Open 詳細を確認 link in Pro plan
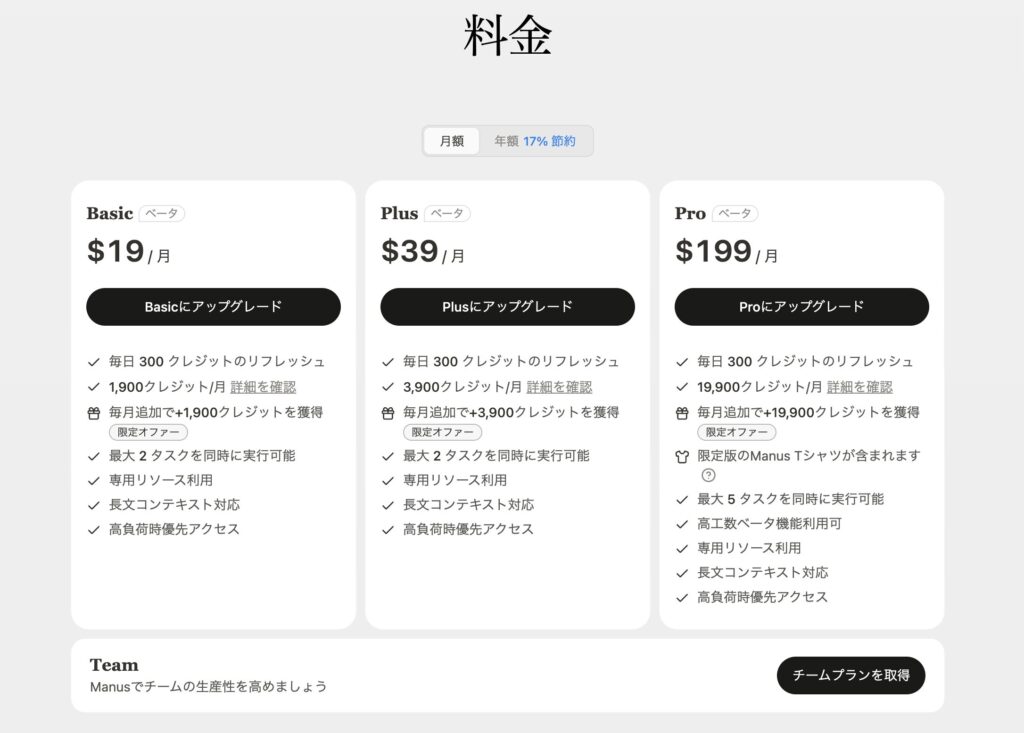 click(859, 387)
